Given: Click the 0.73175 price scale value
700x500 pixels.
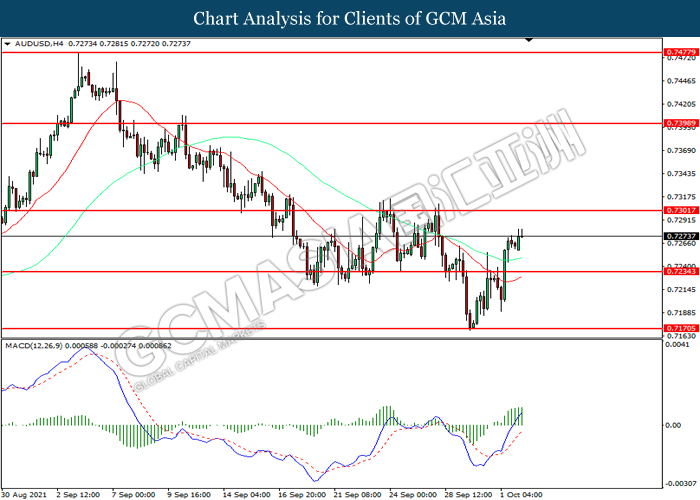Looking at the screenshot, I should (681, 196).
